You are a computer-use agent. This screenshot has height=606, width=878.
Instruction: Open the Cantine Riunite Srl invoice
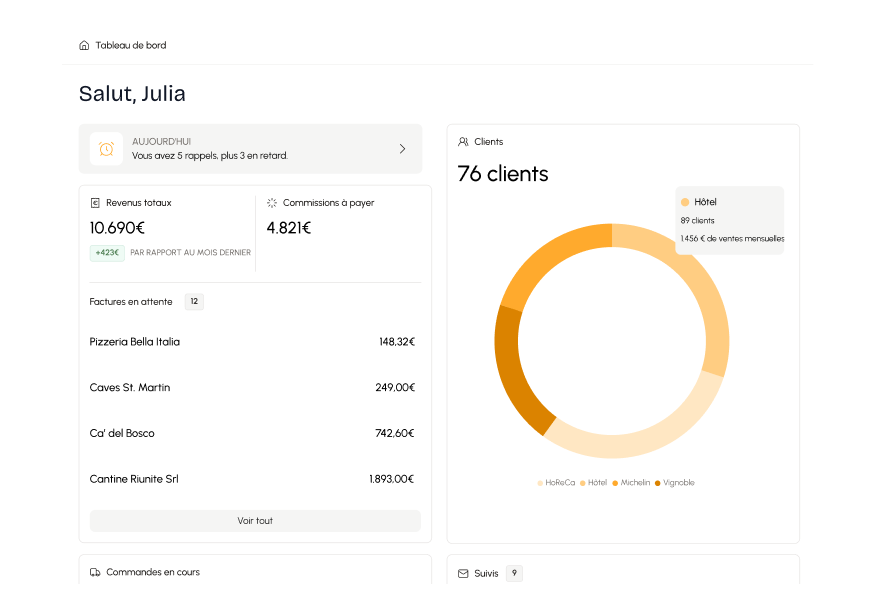252,480
